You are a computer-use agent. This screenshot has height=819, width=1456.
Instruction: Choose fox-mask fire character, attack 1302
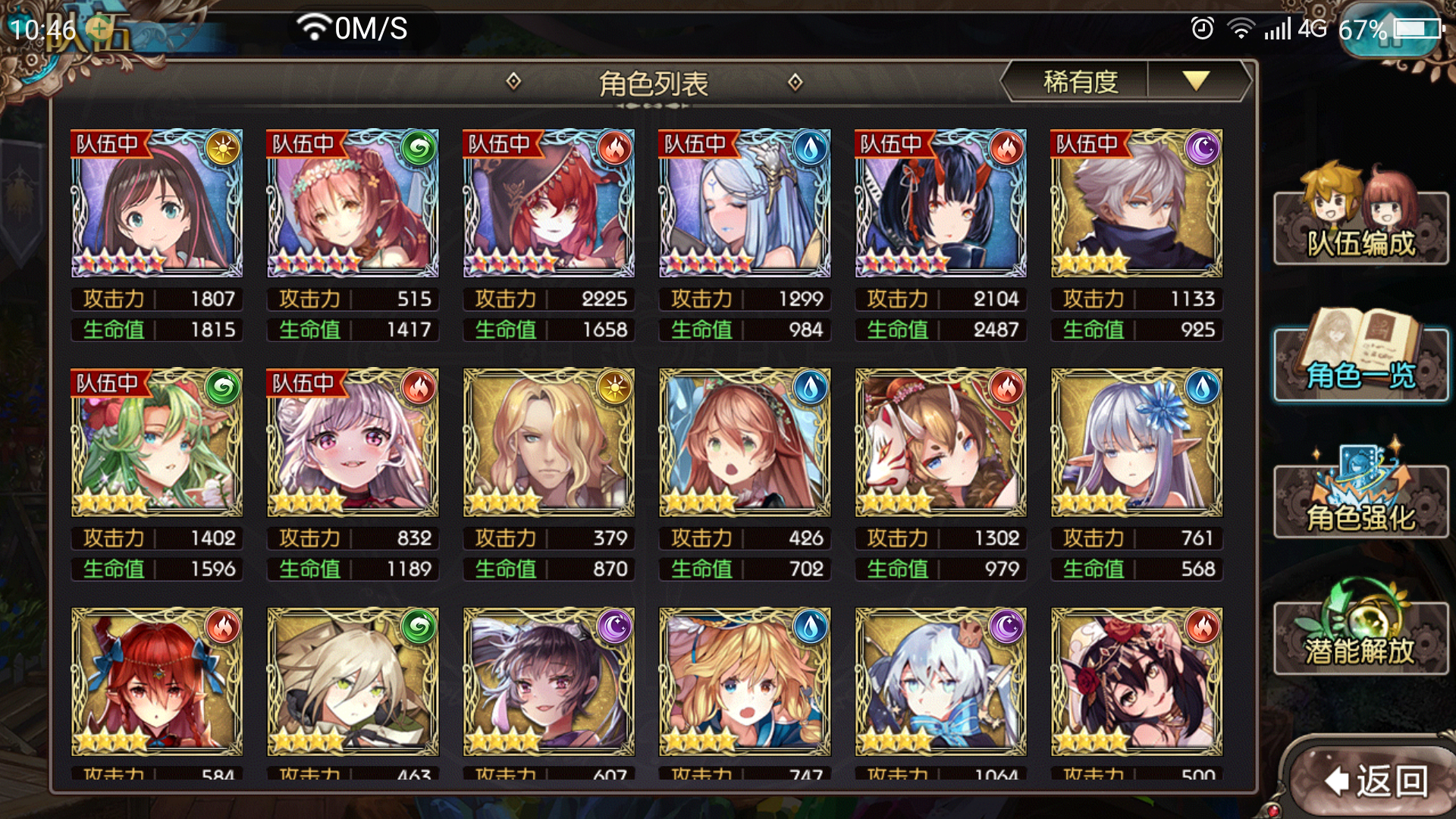point(940,443)
